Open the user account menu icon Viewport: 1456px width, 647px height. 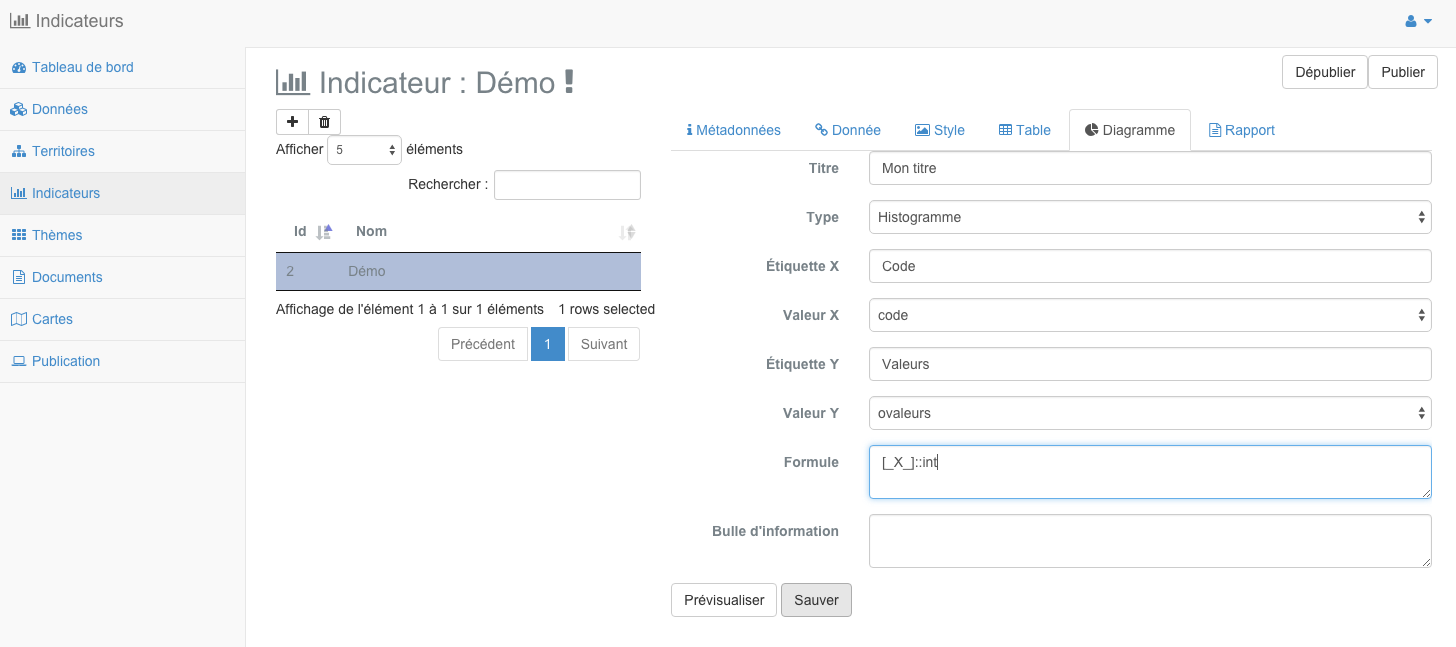[1411, 21]
